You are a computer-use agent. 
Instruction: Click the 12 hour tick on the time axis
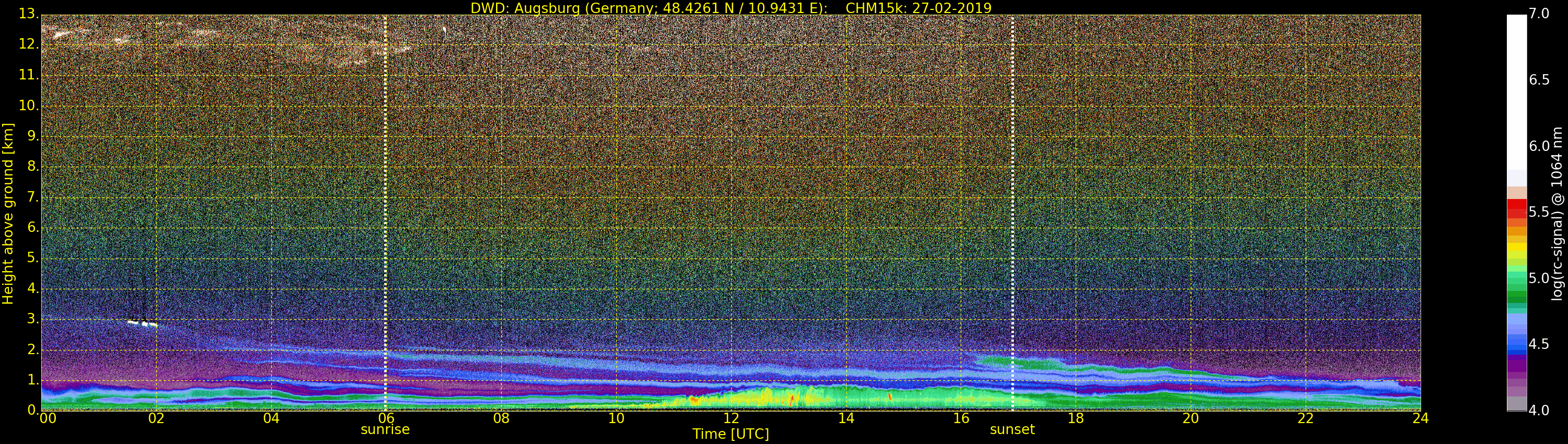click(x=731, y=418)
